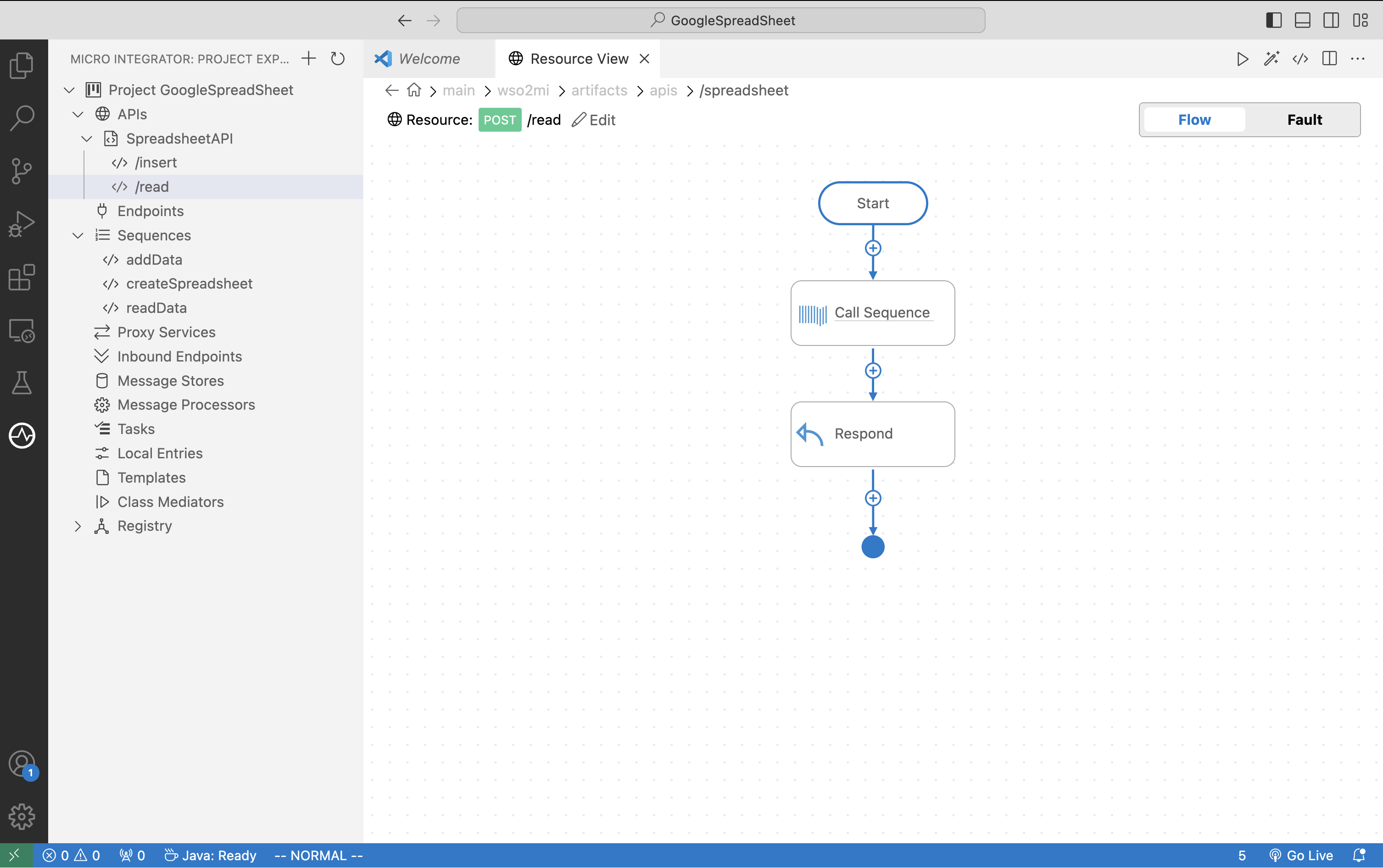Image resolution: width=1383 pixels, height=868 pixels.
Task: Edit the /read resource
Action: (x=594, y=119)
